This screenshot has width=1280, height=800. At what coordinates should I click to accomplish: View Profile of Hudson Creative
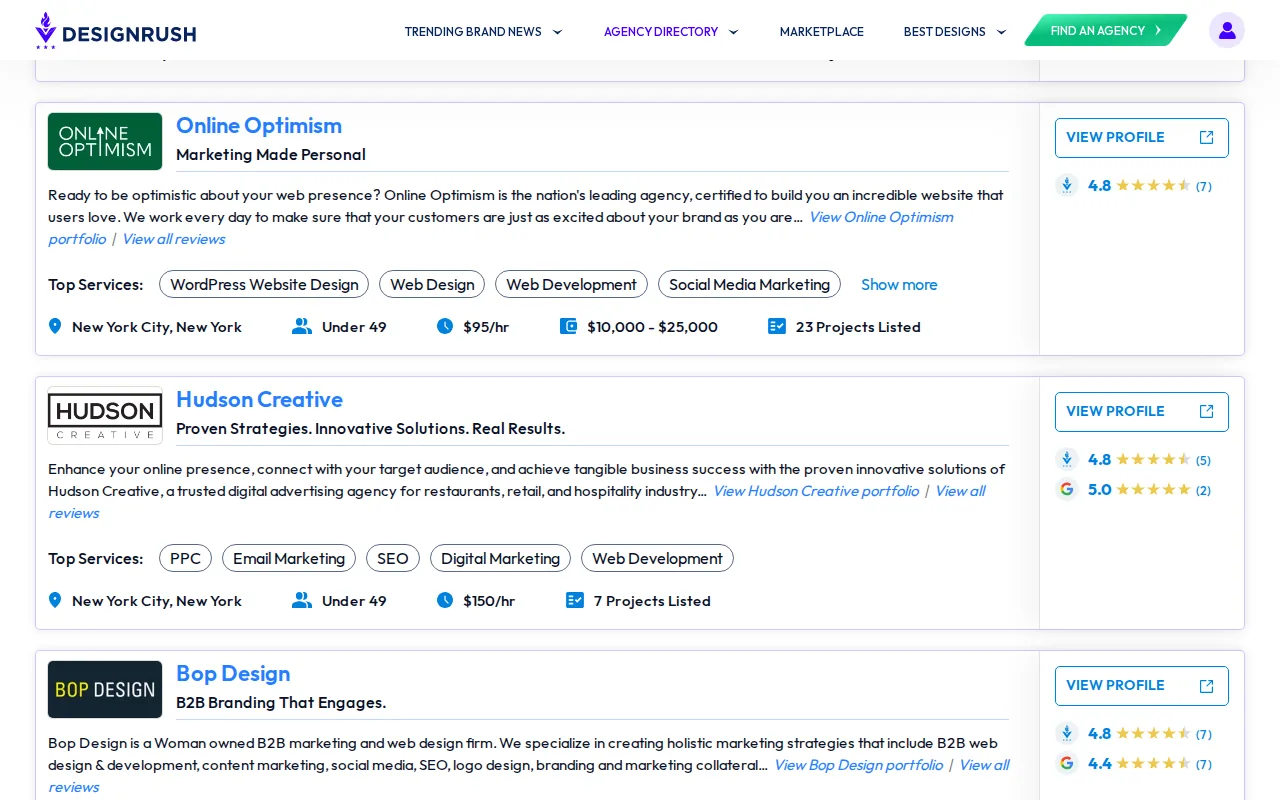click(1142, 412)
